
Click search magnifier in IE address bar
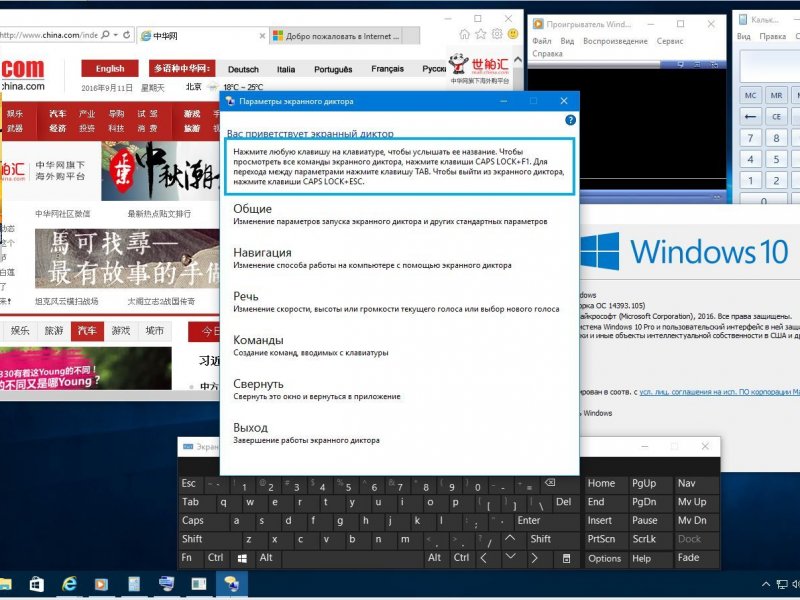(x=105, y=35)
